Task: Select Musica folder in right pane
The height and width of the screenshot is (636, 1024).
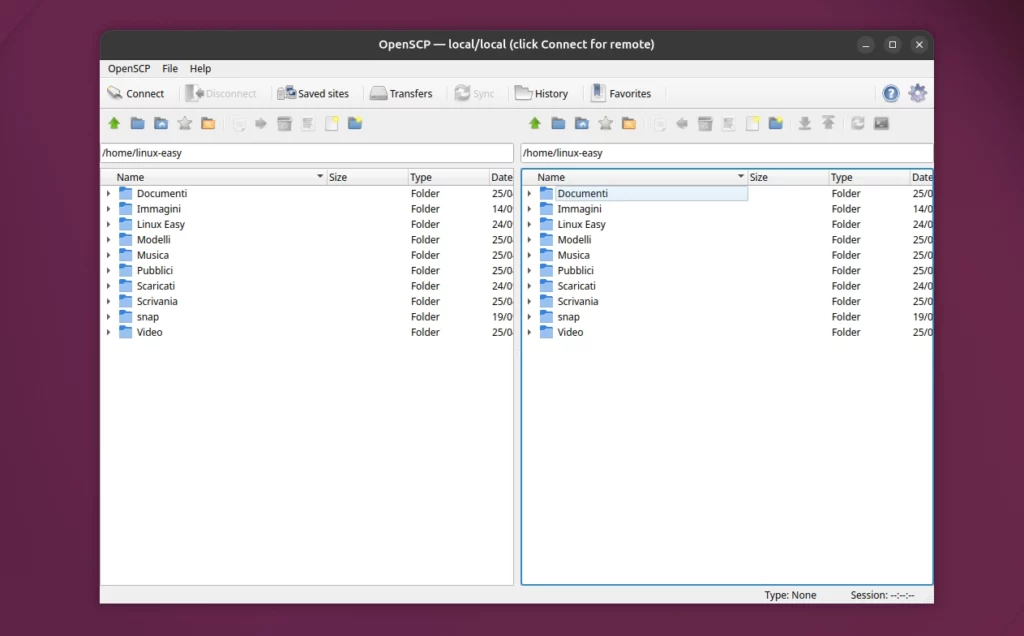Action: pyautogui.click(x=573, y=255)
